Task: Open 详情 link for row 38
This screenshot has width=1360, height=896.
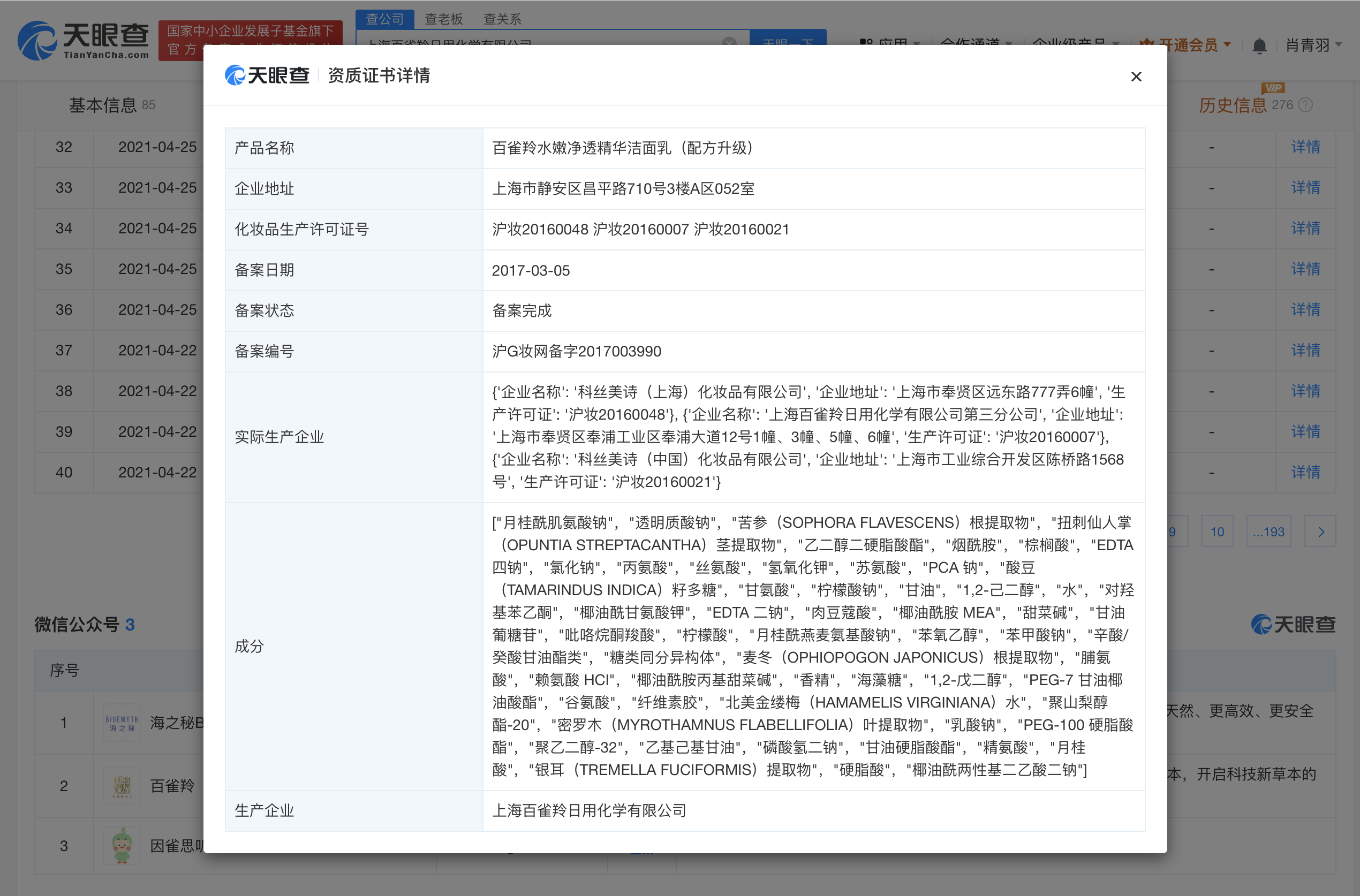Action: pyautogui.click(x=1306, y=391)
